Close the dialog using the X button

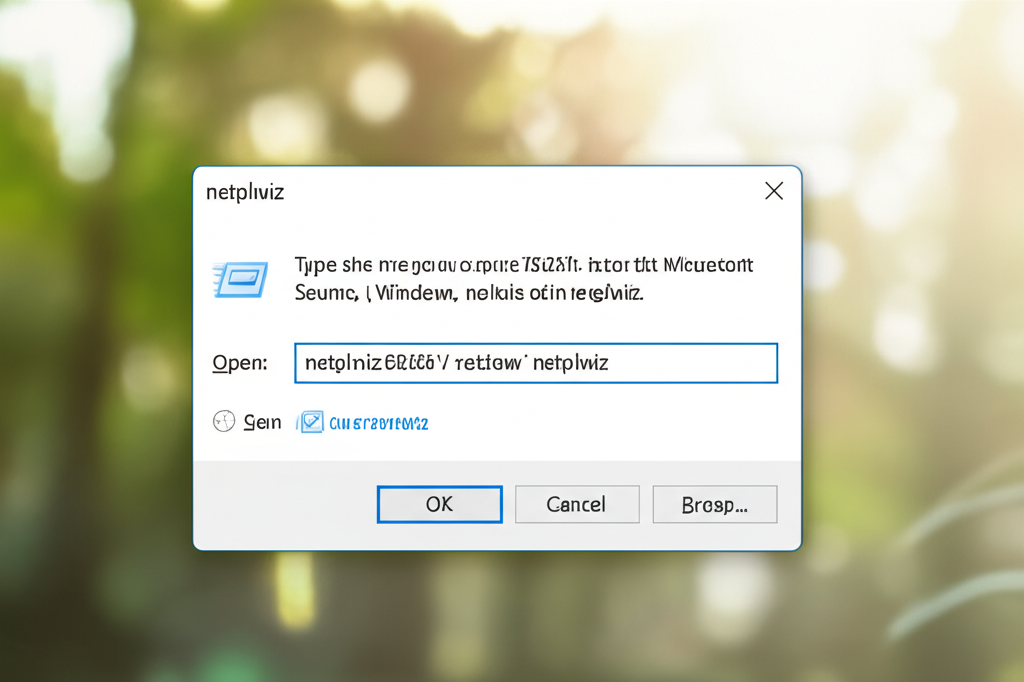click(x=773, y=191)
